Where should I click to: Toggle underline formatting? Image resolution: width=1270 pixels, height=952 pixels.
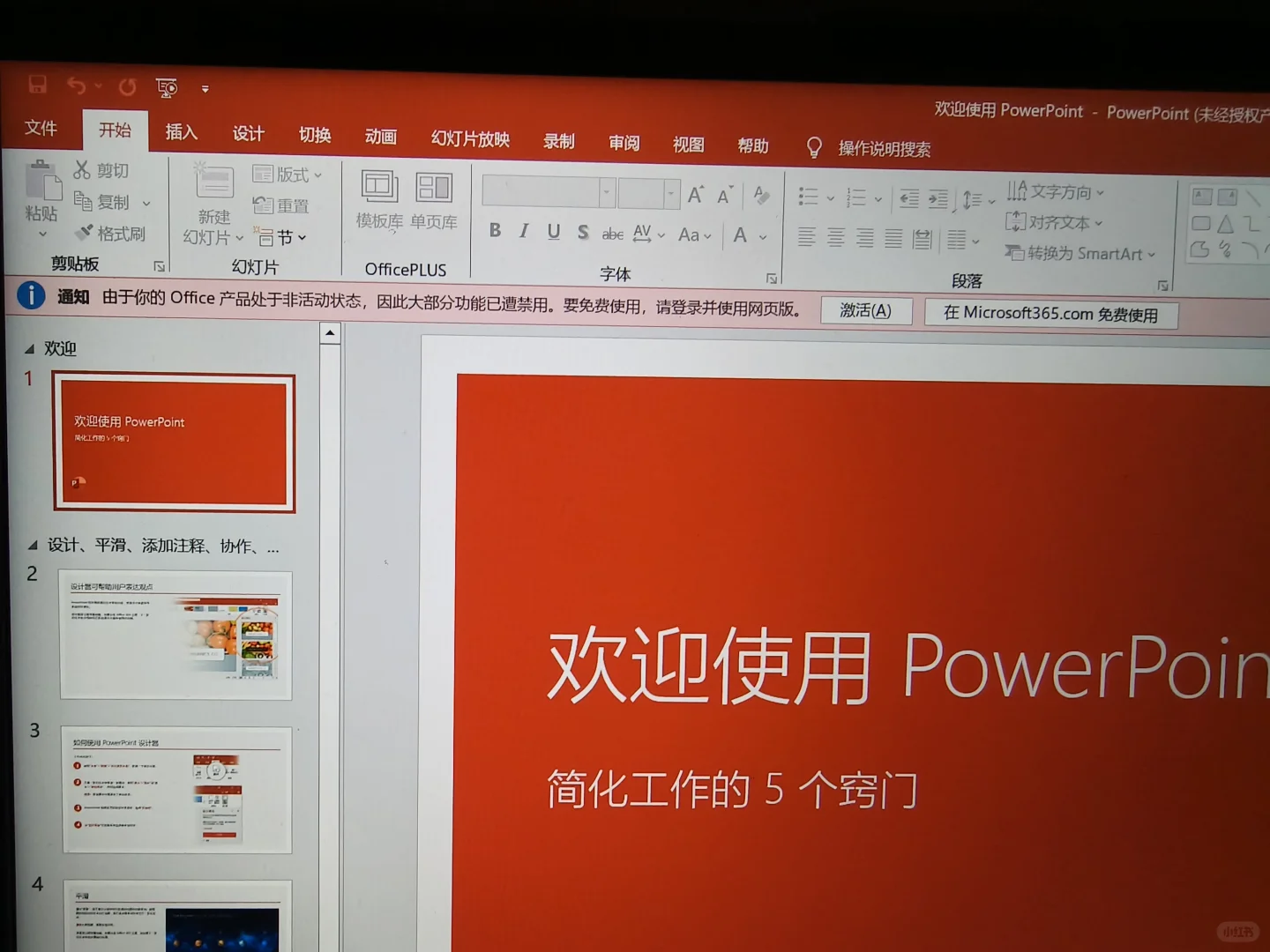[553, 231]
